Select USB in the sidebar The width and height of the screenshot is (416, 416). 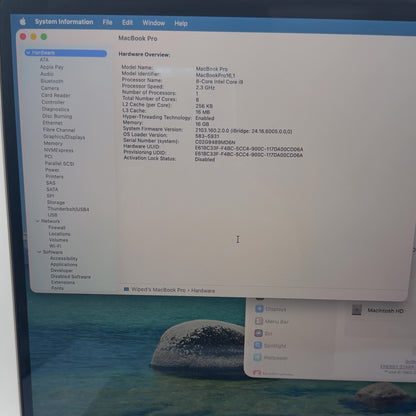(x=52, y=215)
